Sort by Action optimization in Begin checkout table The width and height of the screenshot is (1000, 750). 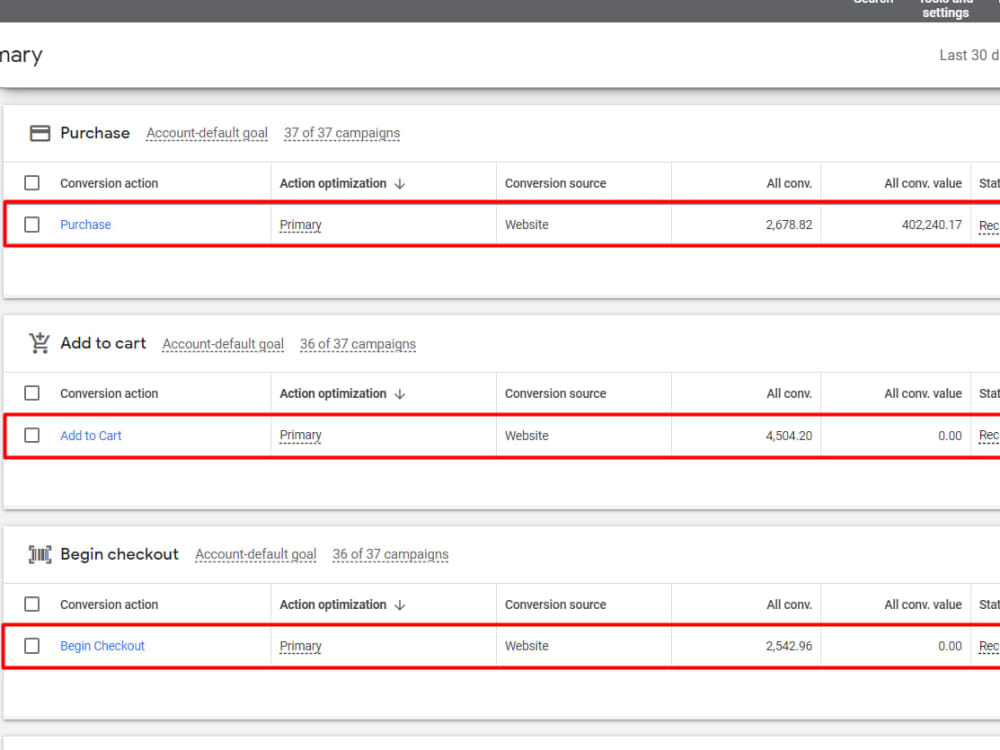pyautogui.click(x=333, y=605)
